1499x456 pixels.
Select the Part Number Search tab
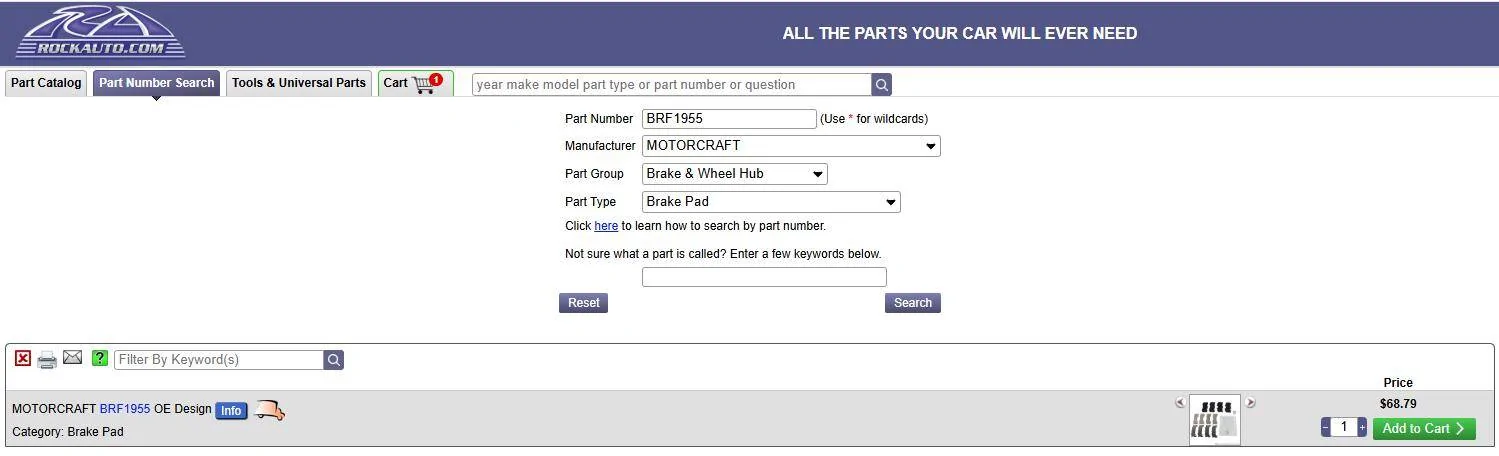click(157, 83)
